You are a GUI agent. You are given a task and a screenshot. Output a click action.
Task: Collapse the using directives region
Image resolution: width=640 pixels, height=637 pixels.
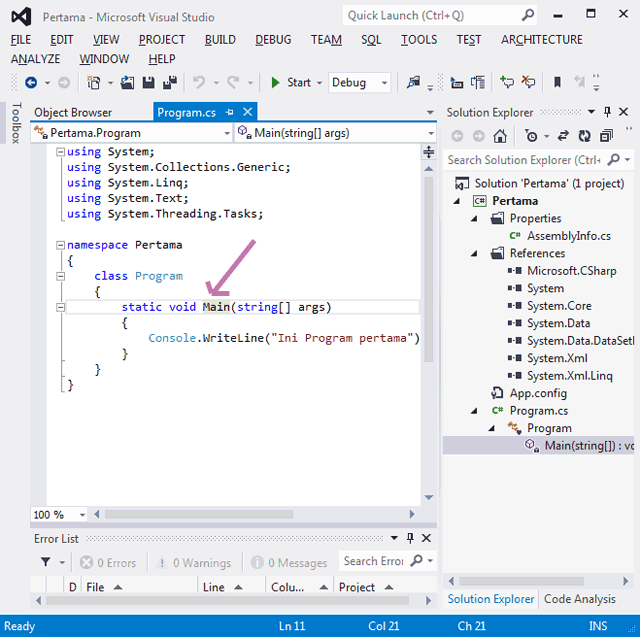click(60, 152)
